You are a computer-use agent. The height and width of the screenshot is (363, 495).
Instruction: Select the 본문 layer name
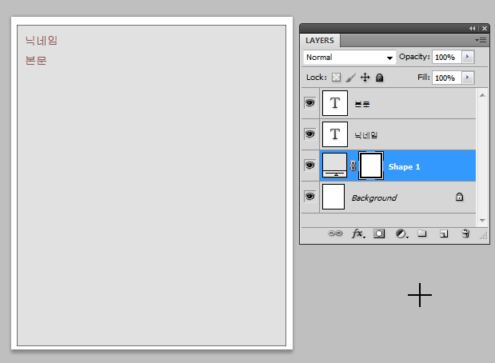point(362,104)
